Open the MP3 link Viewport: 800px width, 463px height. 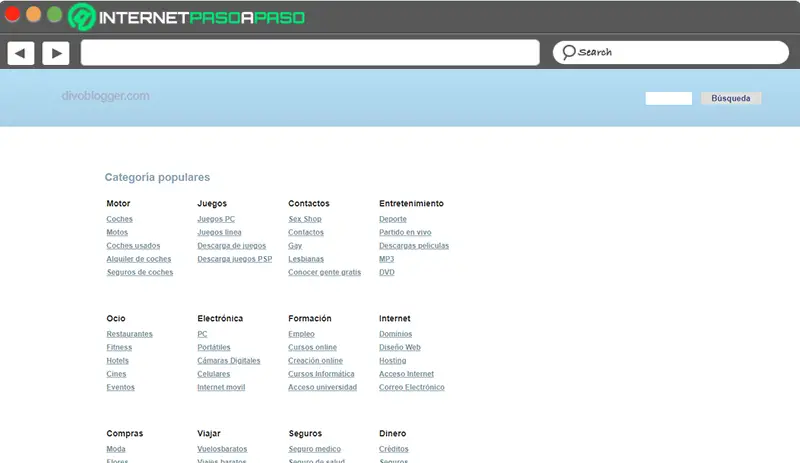coord(386,259)
